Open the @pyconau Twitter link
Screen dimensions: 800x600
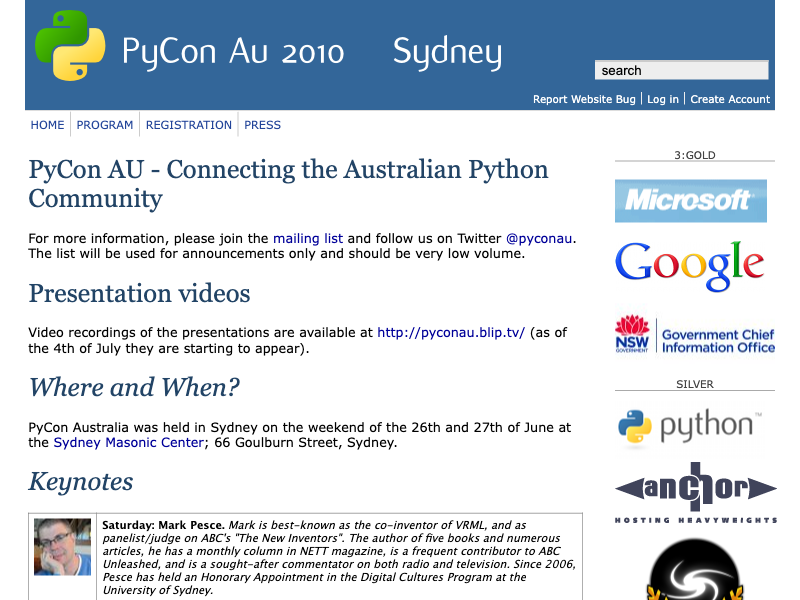[539, 238]
